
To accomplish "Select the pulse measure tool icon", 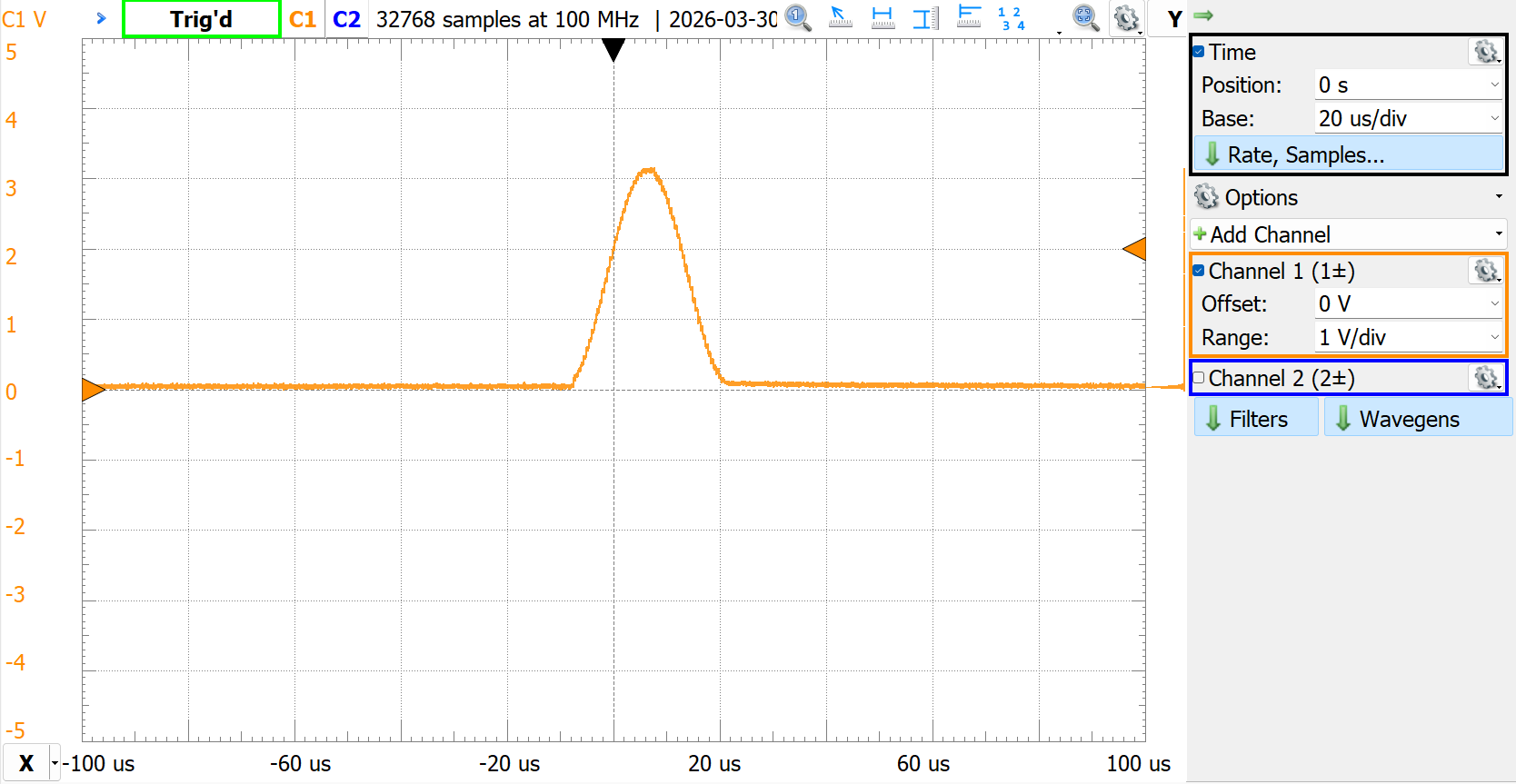I will pos(969,18).
